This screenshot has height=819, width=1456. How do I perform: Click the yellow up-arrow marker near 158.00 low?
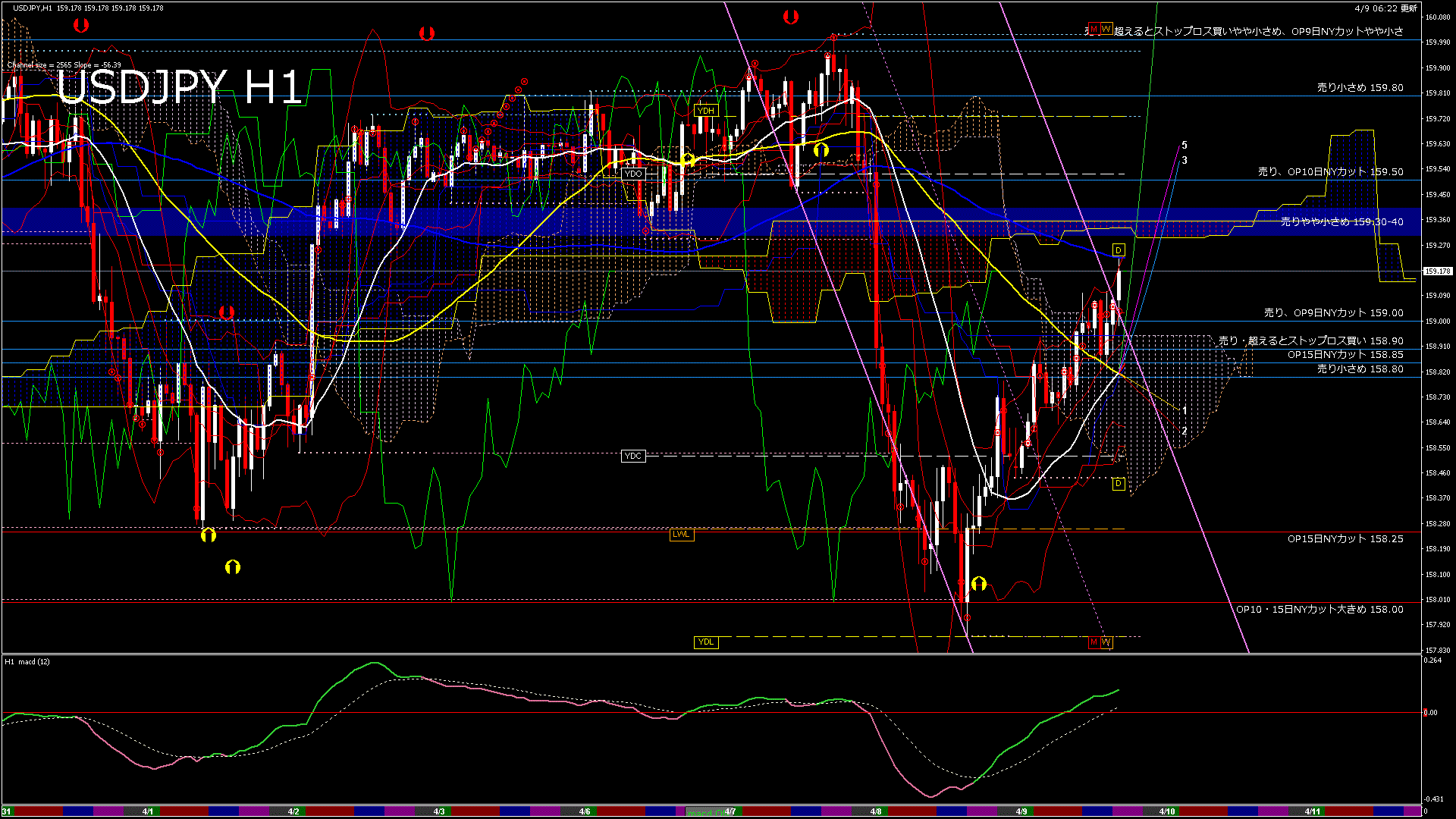[979, 583]
